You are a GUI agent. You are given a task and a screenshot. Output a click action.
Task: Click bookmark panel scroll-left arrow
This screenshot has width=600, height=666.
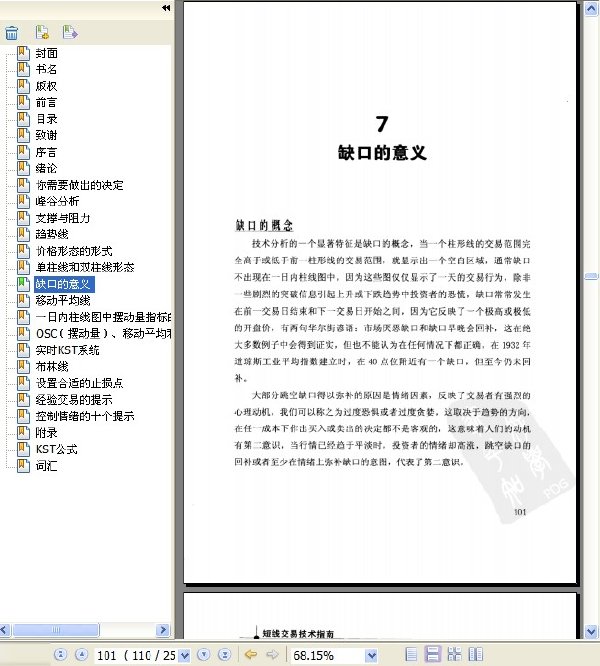tap(5, 629)
